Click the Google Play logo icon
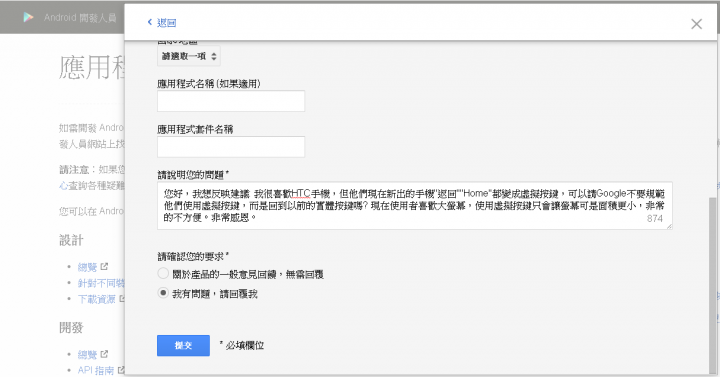 28,17
